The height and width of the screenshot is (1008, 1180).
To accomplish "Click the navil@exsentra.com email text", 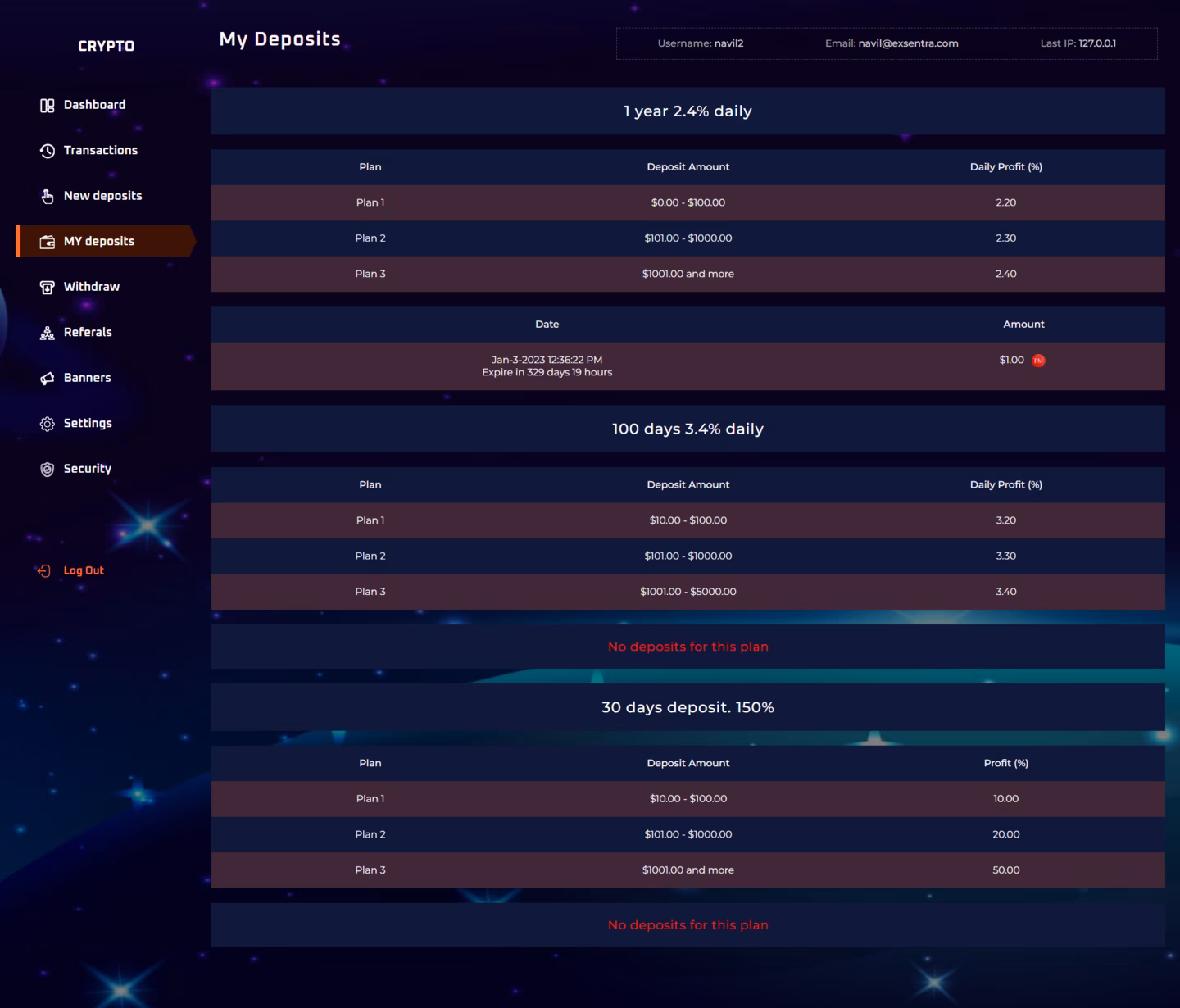I will tap(908, 43).
